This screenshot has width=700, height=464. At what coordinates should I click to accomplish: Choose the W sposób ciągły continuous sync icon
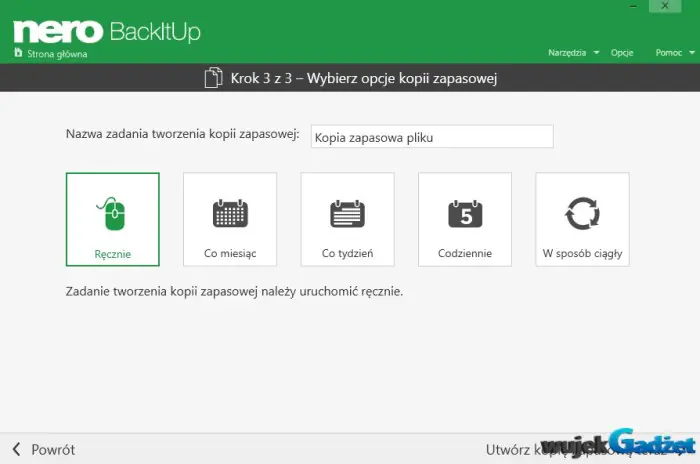pos(582,213)
